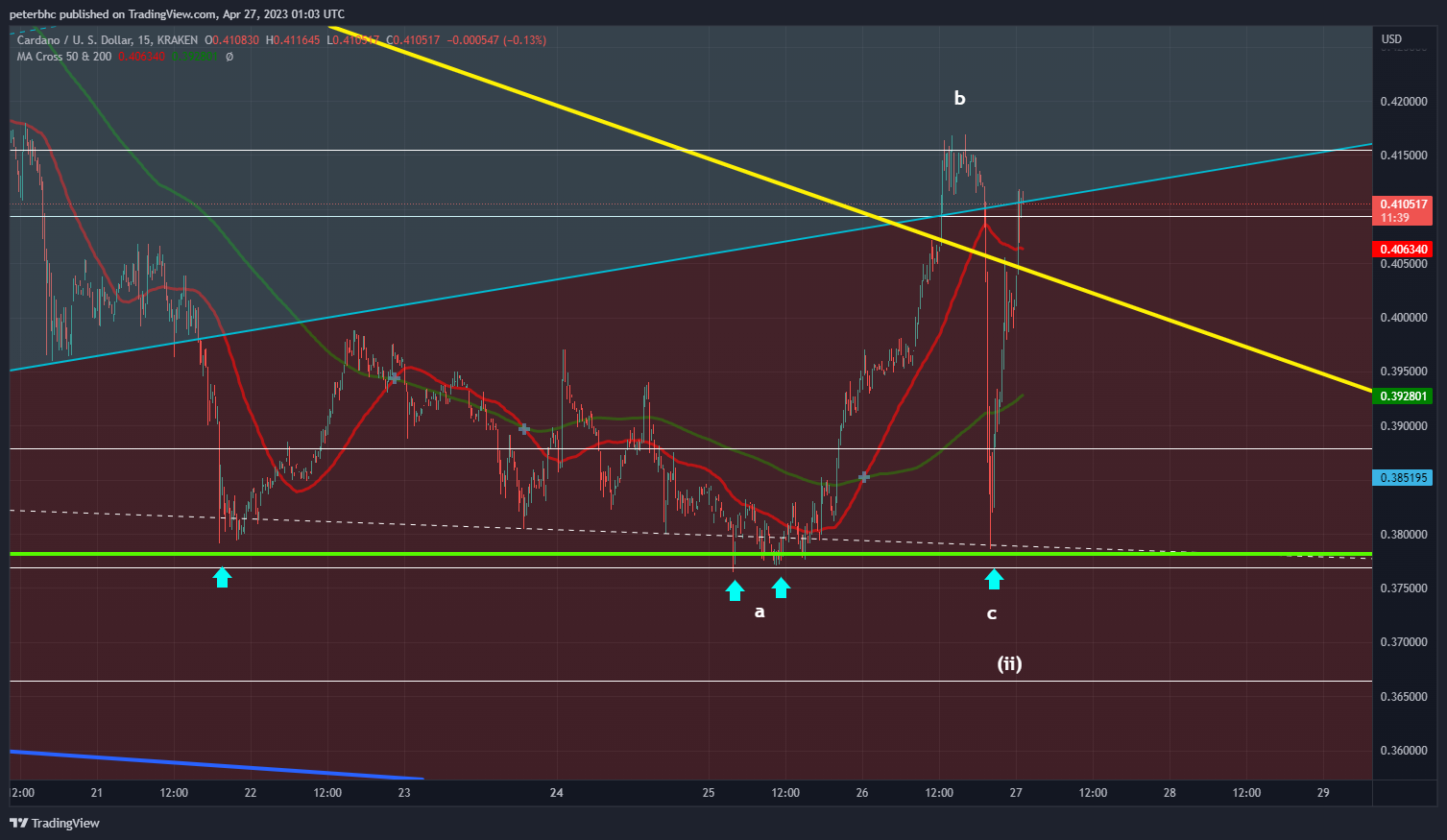Screen dimensions: 1447x840
Task: Select the dark blue line at bottom left
Action: click(216, 765)
